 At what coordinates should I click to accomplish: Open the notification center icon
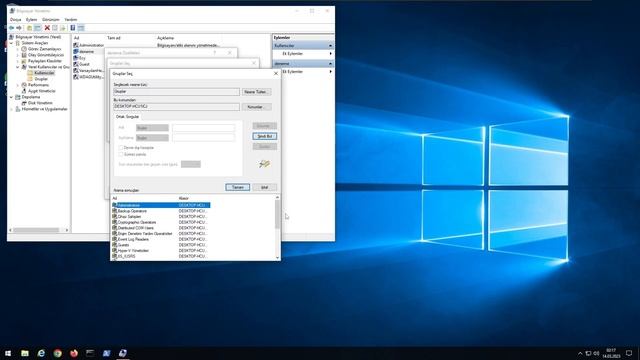[629, 353]
